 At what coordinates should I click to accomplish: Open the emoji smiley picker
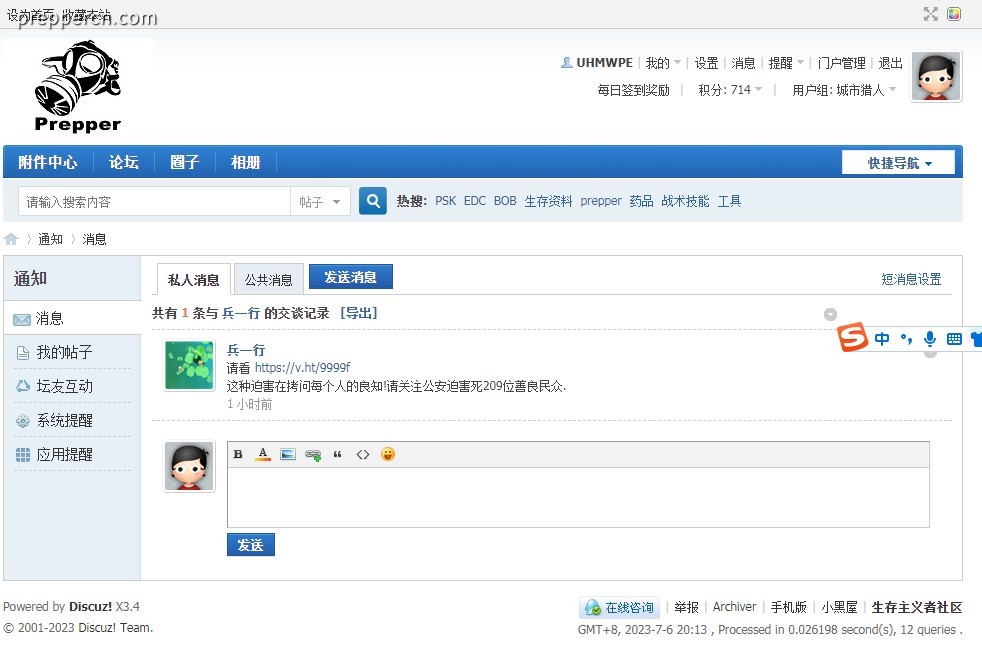click(388, 454)
